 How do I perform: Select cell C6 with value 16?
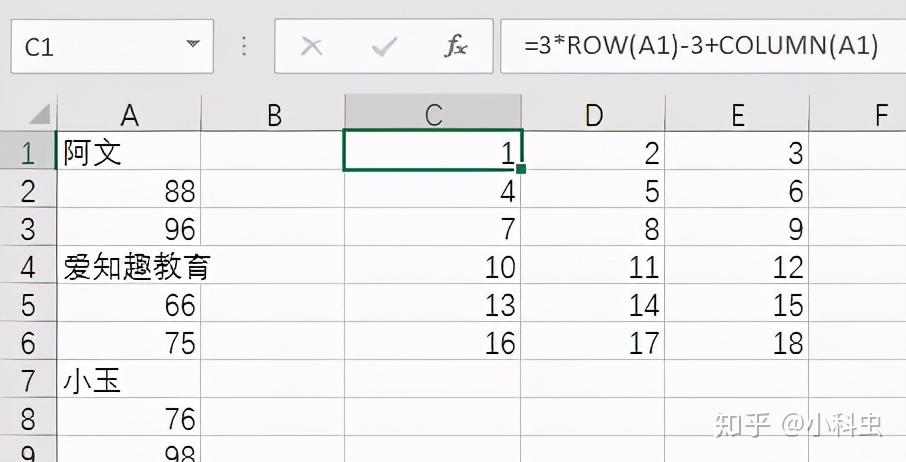coord(433,341)
